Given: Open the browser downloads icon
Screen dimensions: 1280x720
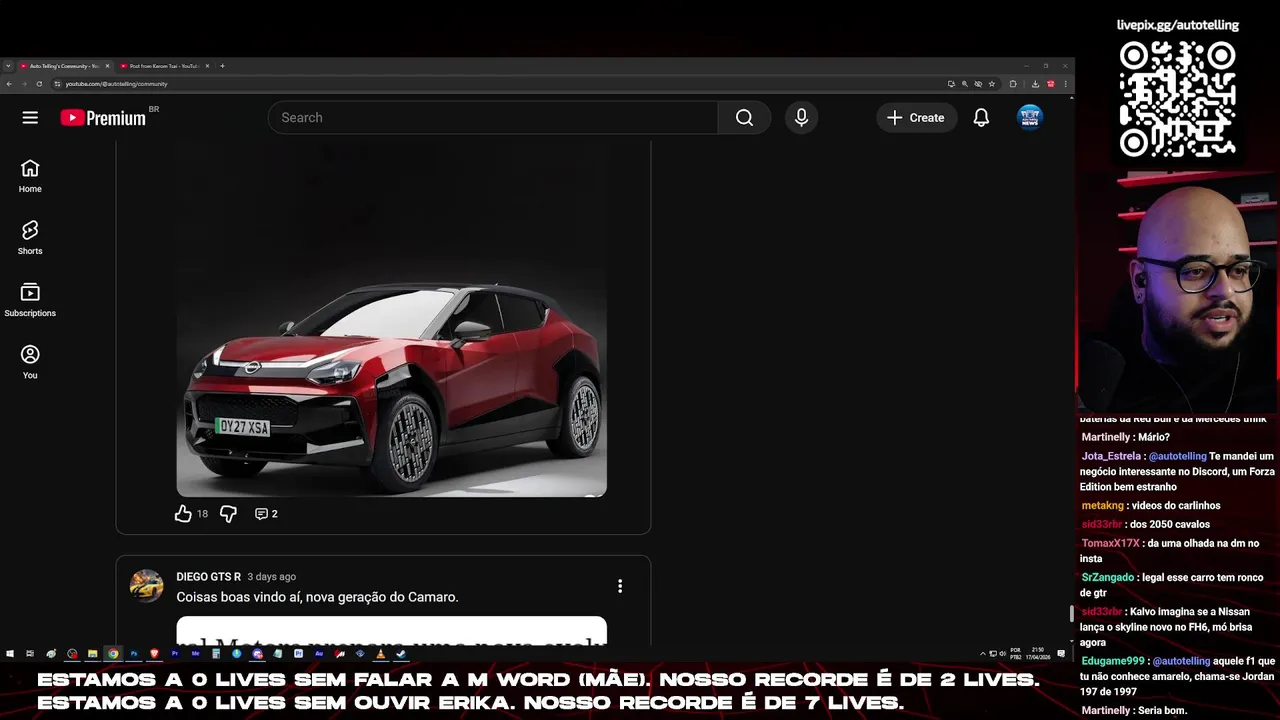Looking at the screenshot, I should click(1035, 84).
